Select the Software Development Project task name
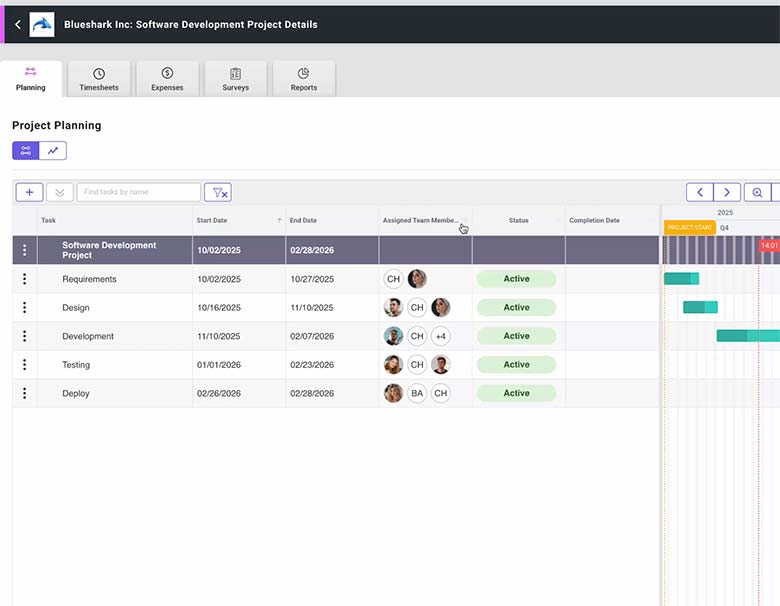Screen dimensions: 780x606 pyautogui.click(x=109, y=250)
